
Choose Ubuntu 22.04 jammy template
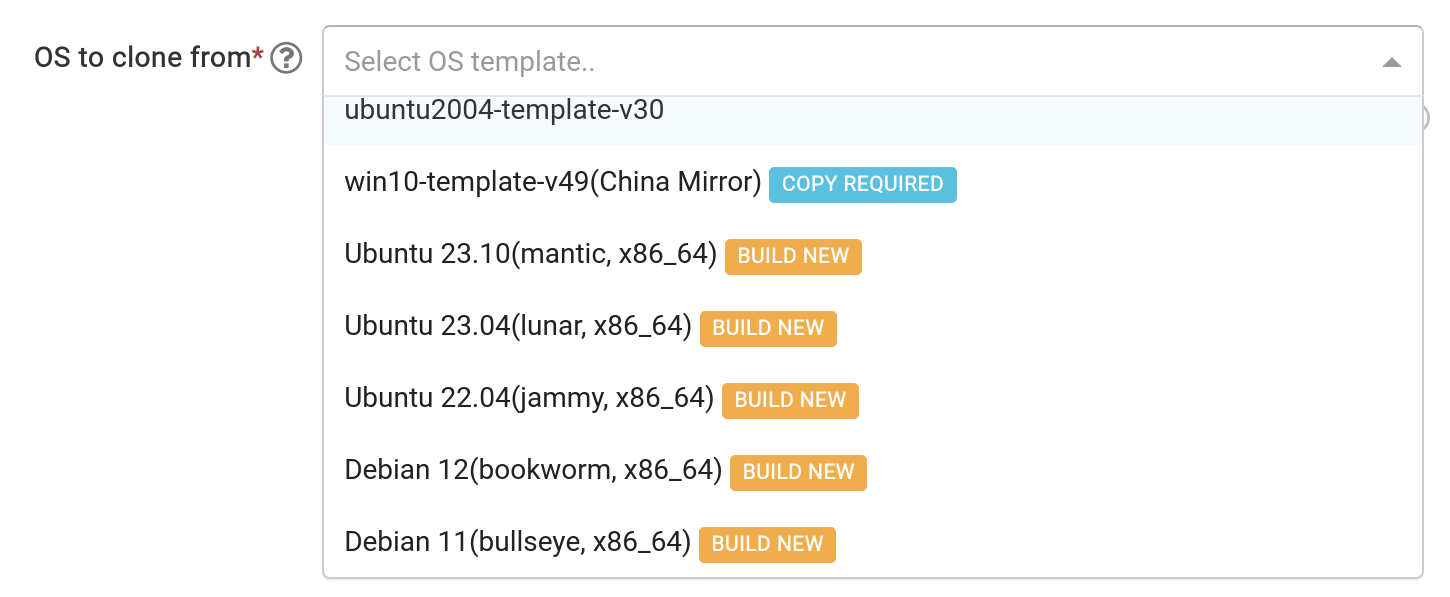coord(529,400)
